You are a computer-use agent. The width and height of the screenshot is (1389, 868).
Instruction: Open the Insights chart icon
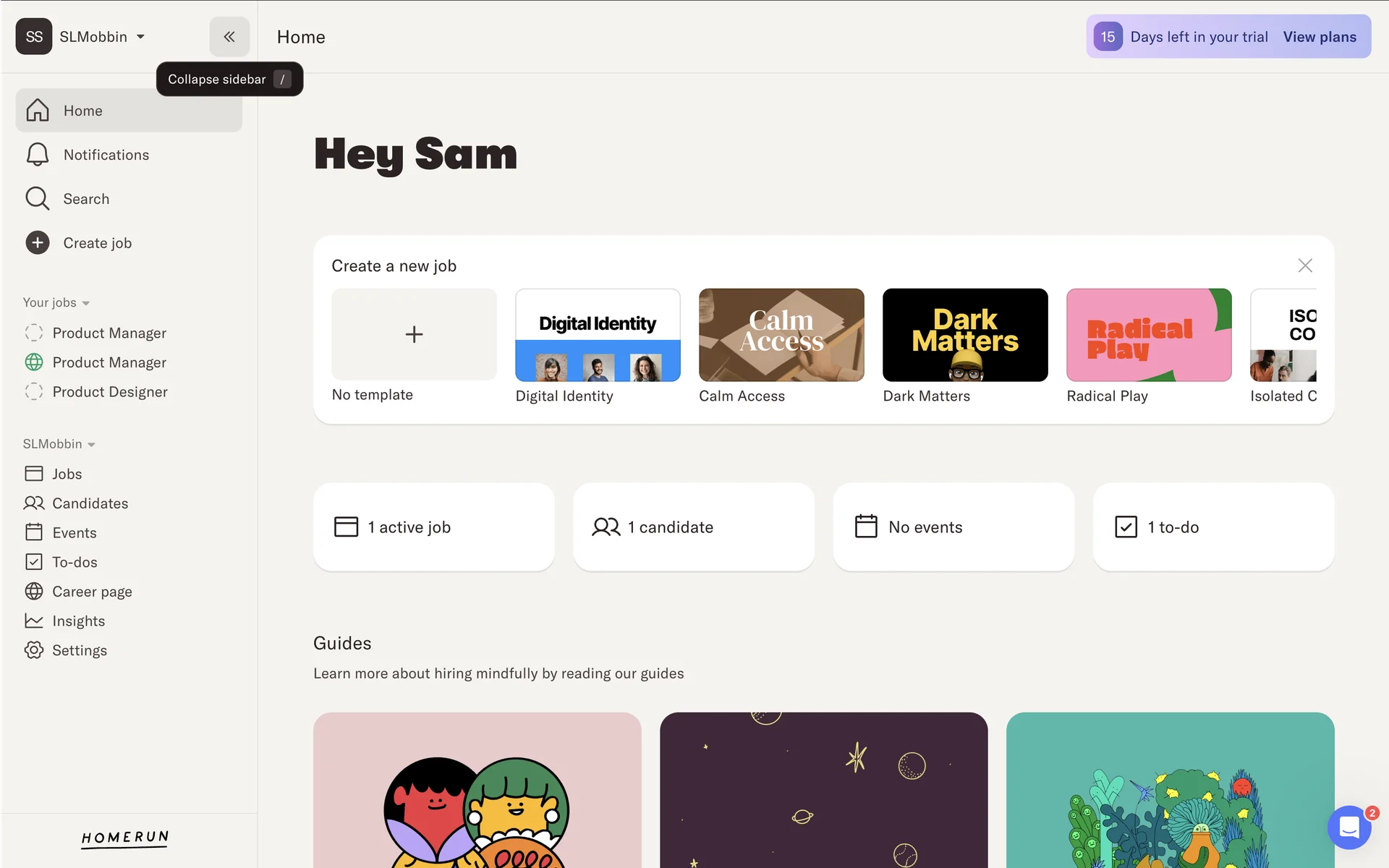pos(34,621)
